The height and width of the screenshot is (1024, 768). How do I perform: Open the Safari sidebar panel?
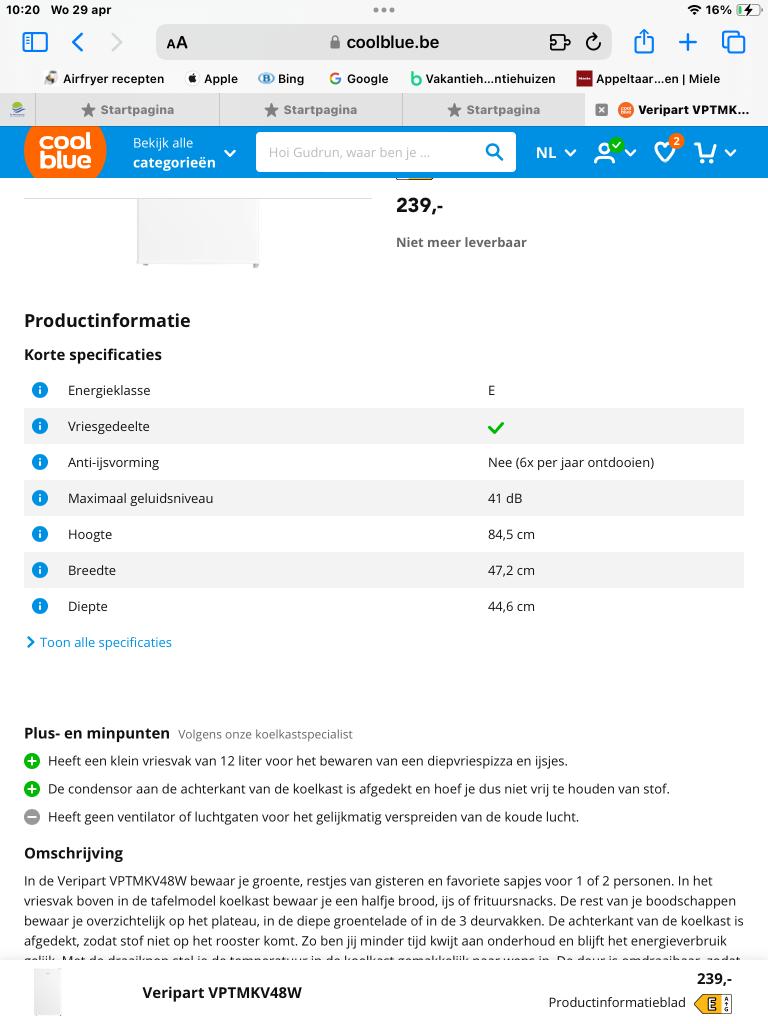35,42
